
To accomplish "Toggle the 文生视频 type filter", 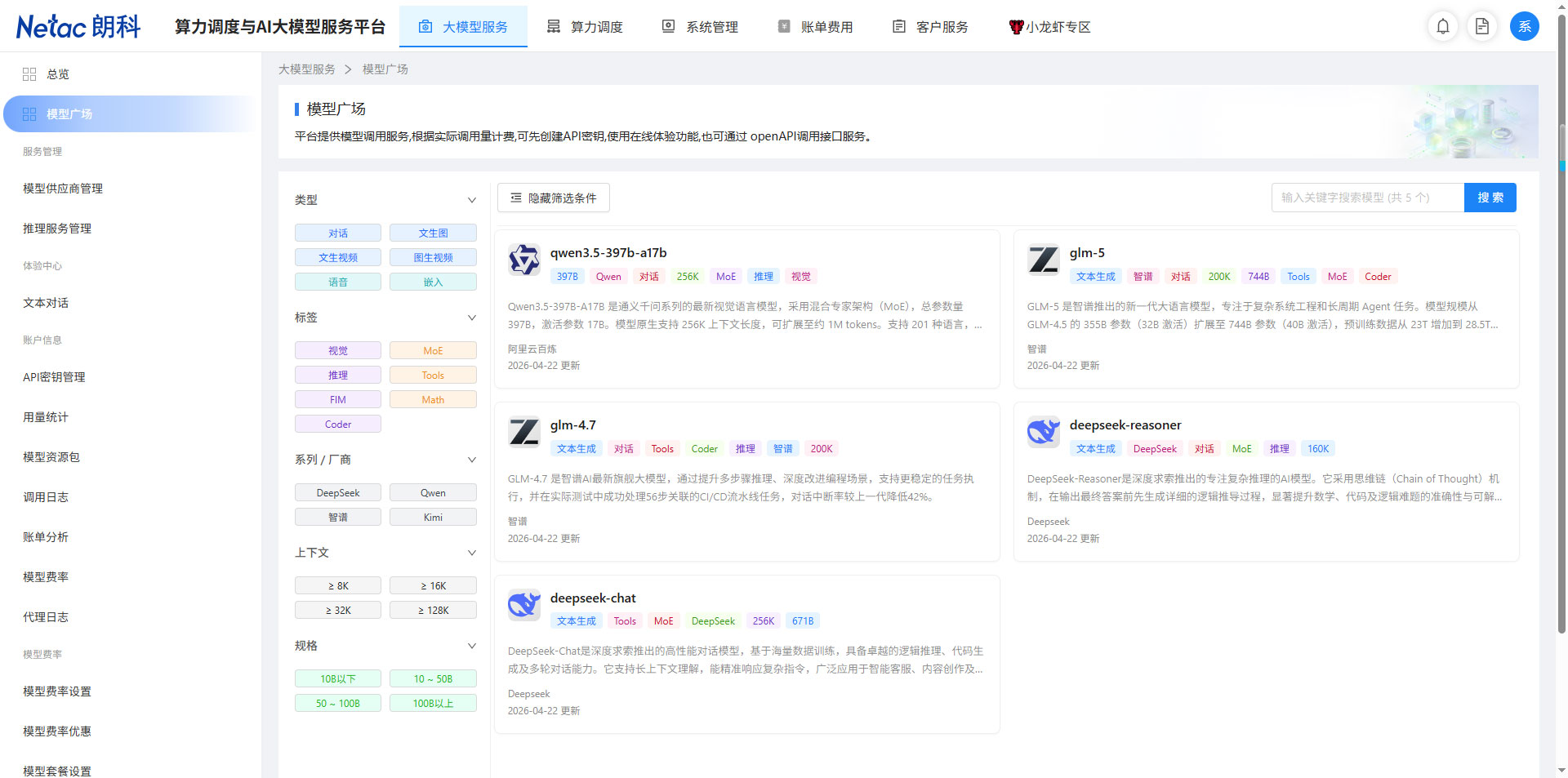I will pyautogui.click(x=338, y=258).
